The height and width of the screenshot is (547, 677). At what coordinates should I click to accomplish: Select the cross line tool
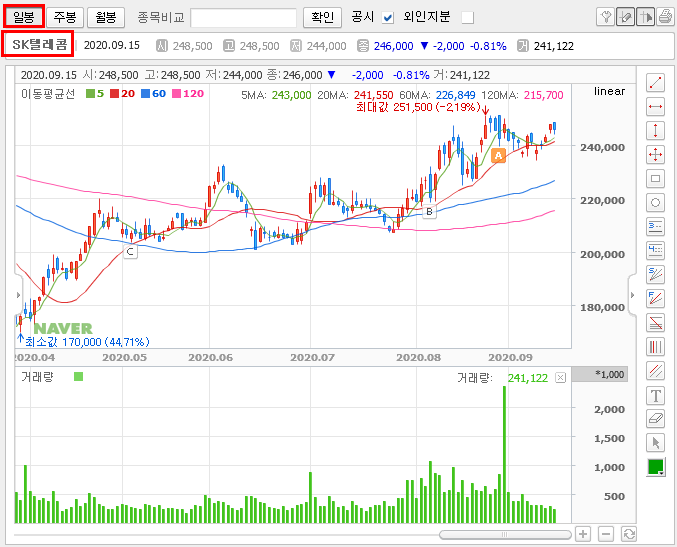click(655, 155)
